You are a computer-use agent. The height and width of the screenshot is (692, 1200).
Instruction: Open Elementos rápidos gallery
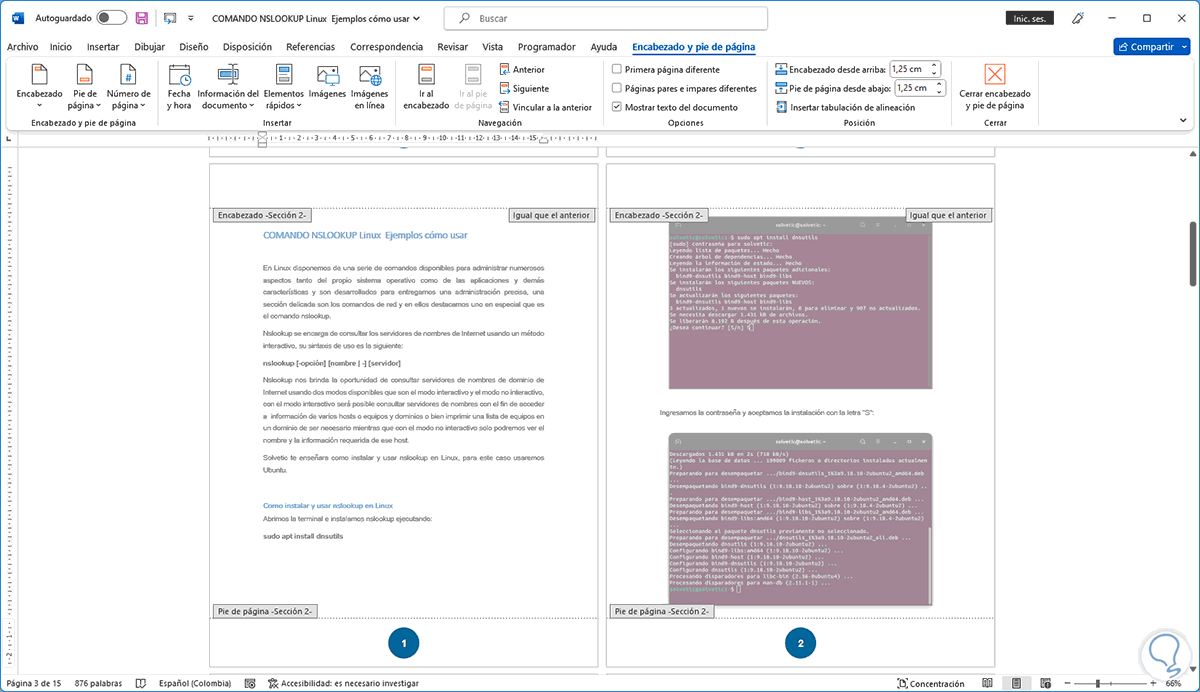click(x=283, y=86)
